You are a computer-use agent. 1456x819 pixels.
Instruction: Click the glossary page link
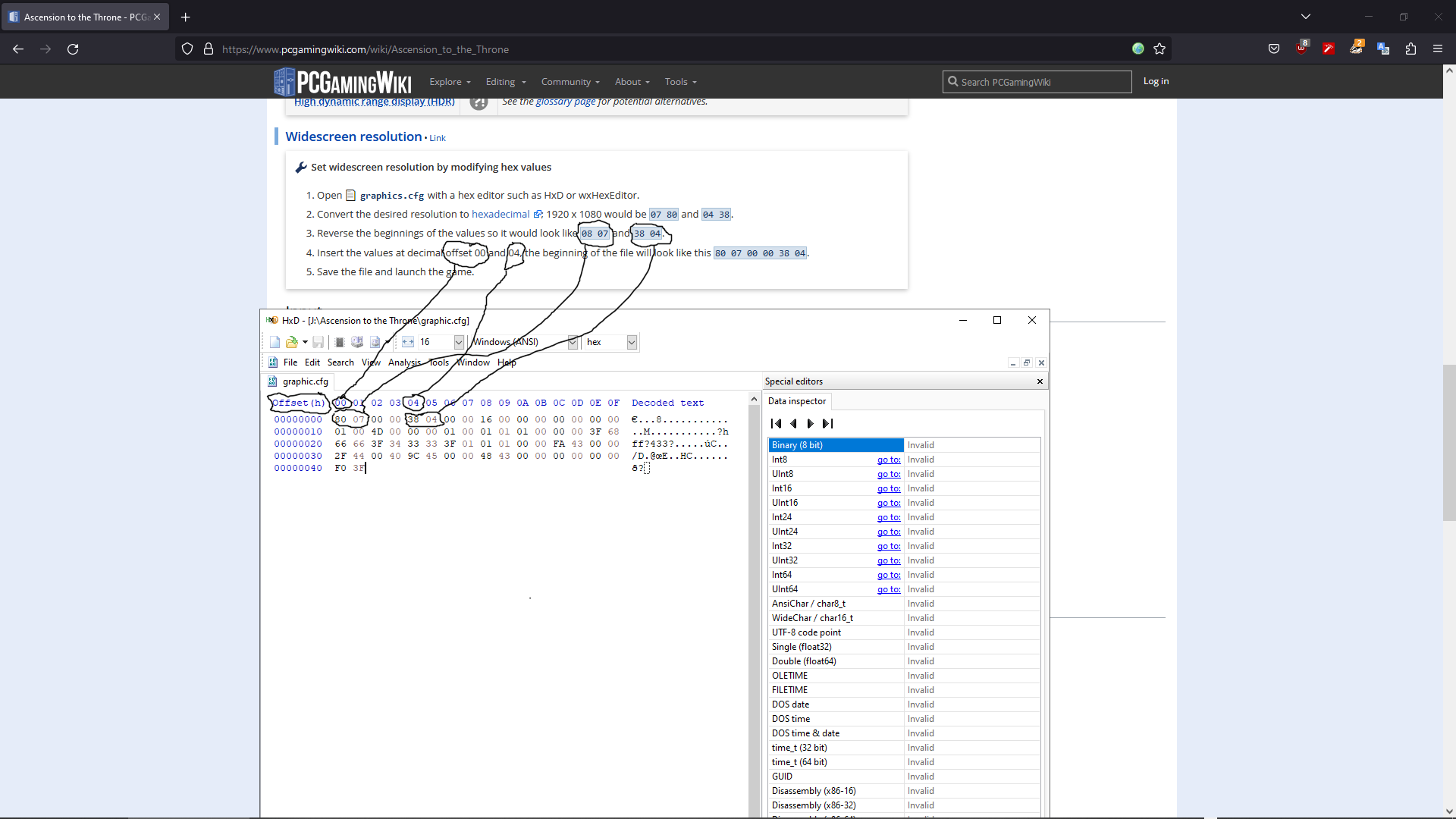(566, 102)
